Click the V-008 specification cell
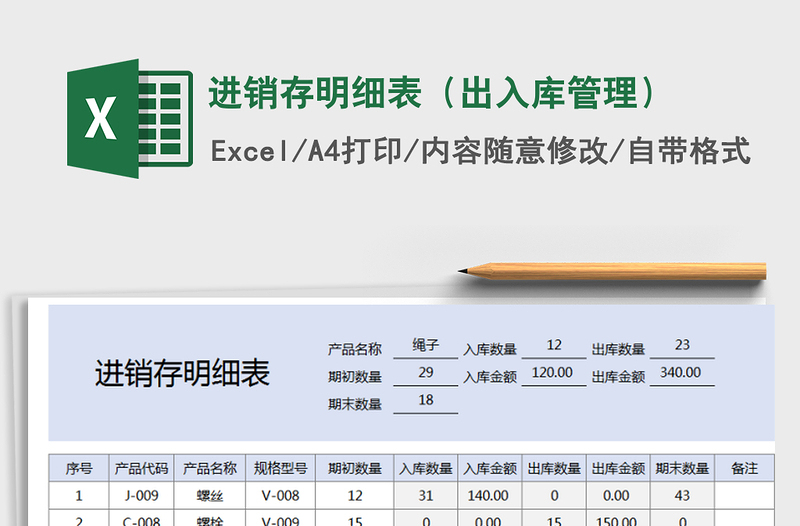Image resolution: width=800 pixels, height=526 pixels. 281,495
